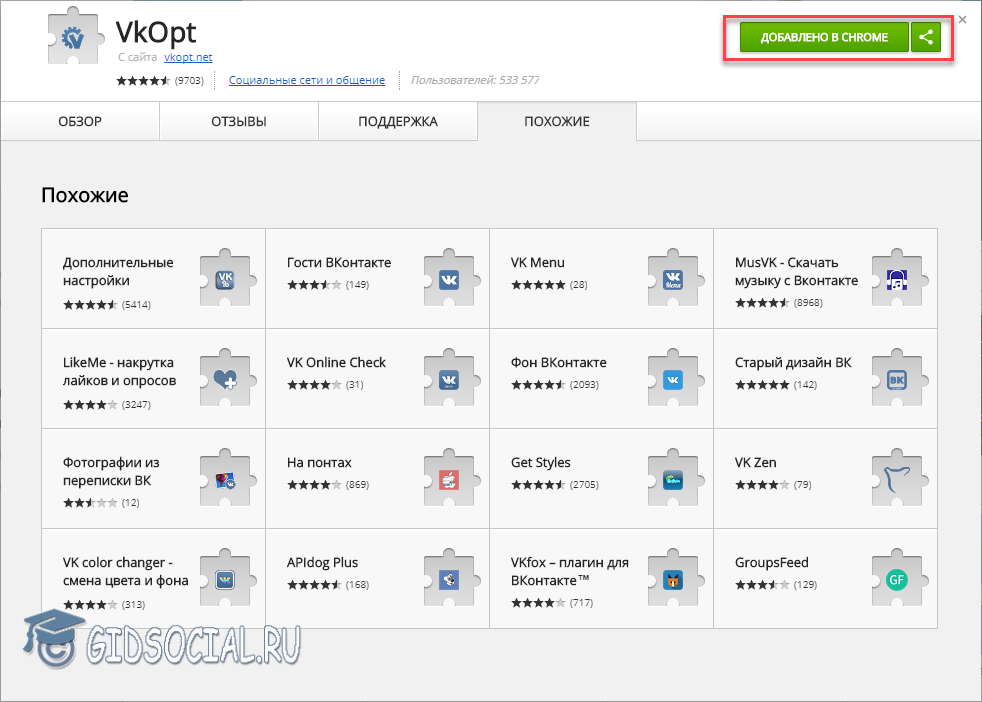The image size is (982, 702).
Task: Click the Старый дизайн ВК icon
Action: 896,379
